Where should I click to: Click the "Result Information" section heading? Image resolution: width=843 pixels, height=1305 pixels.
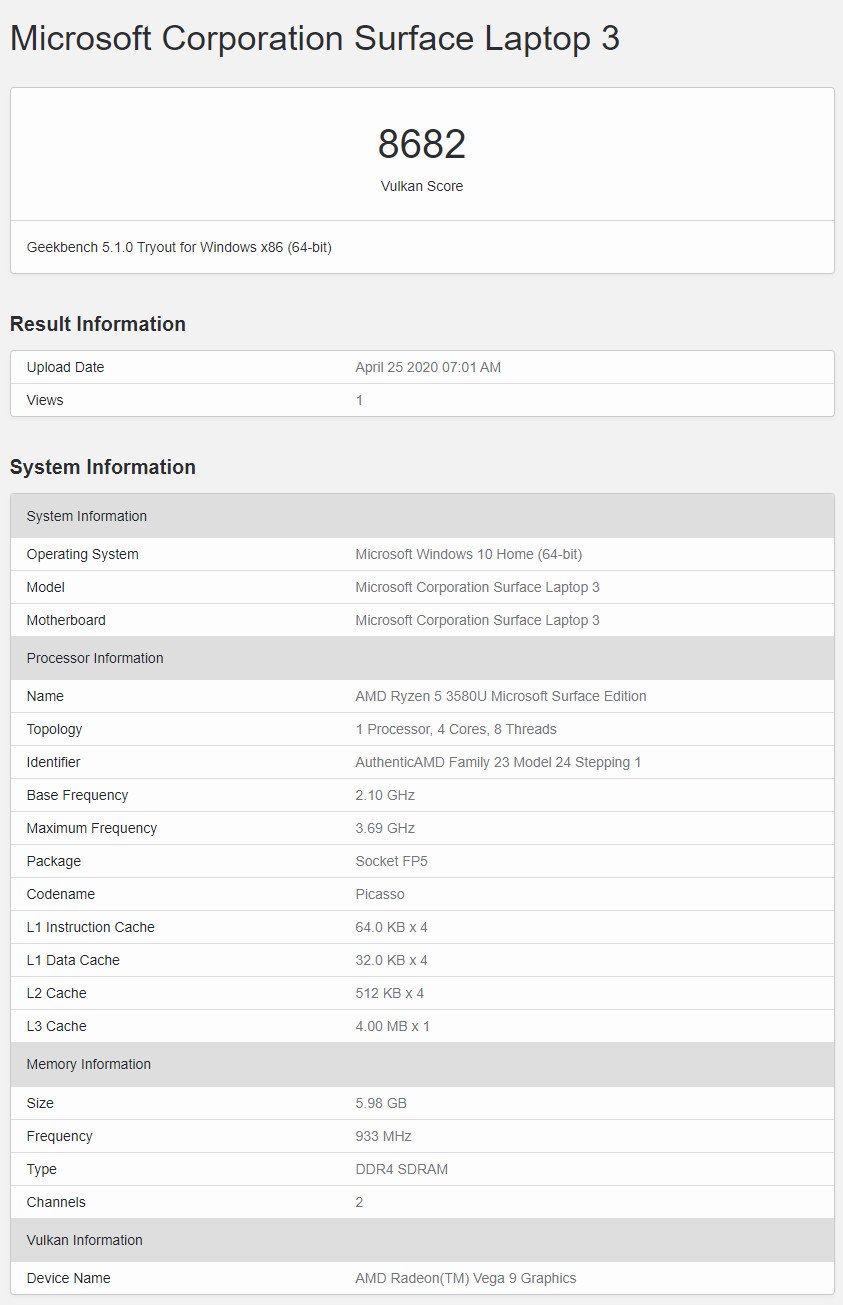98,324
